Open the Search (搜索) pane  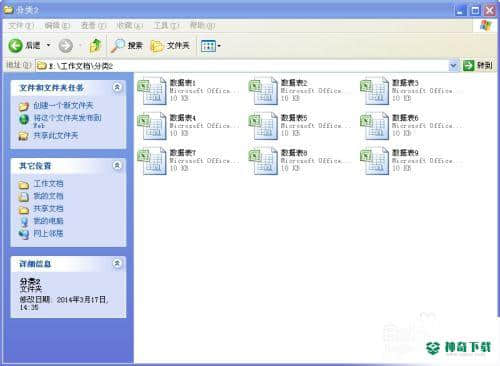[127, 46]
